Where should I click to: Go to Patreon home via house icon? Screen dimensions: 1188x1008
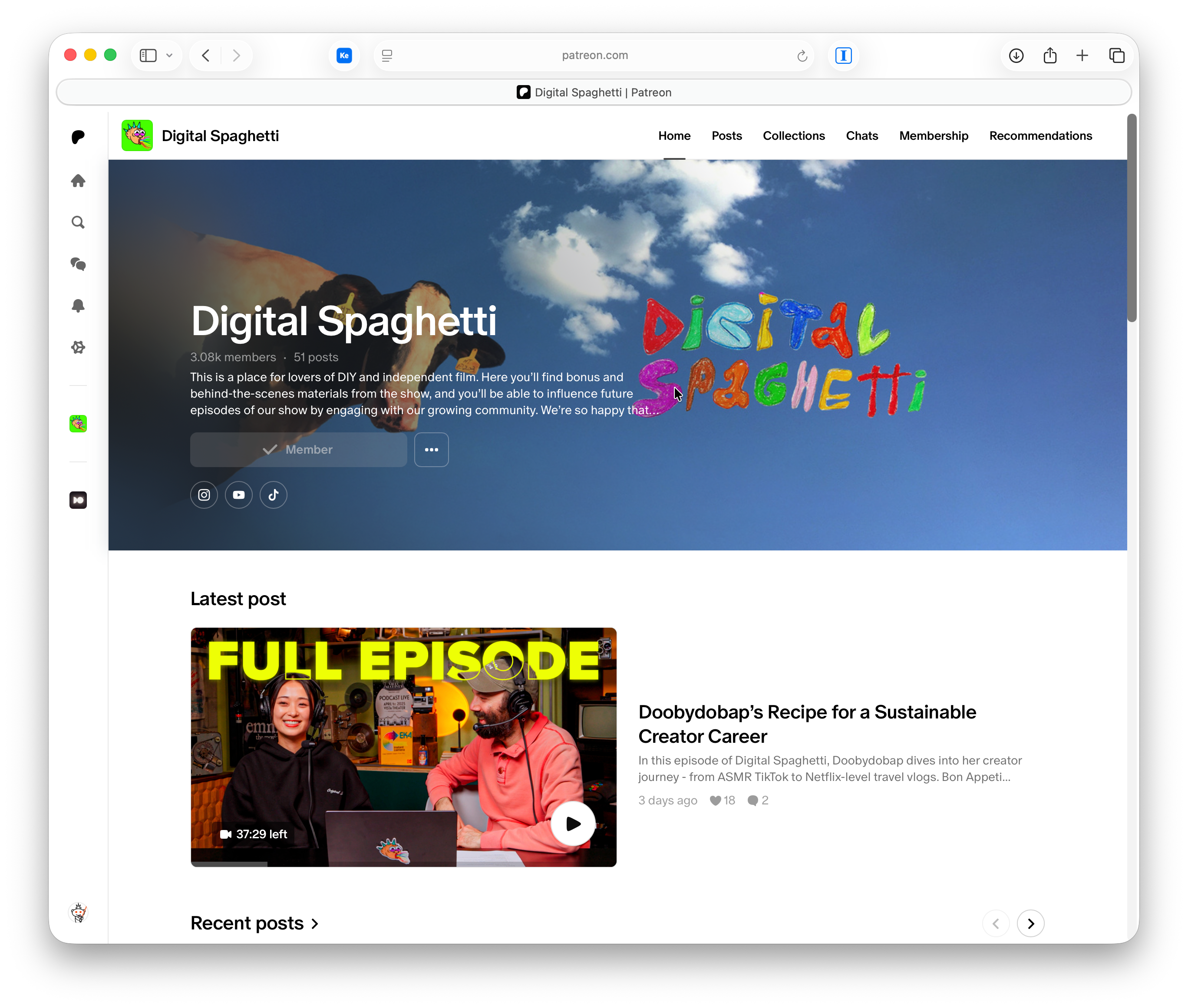tap(78, 181)
